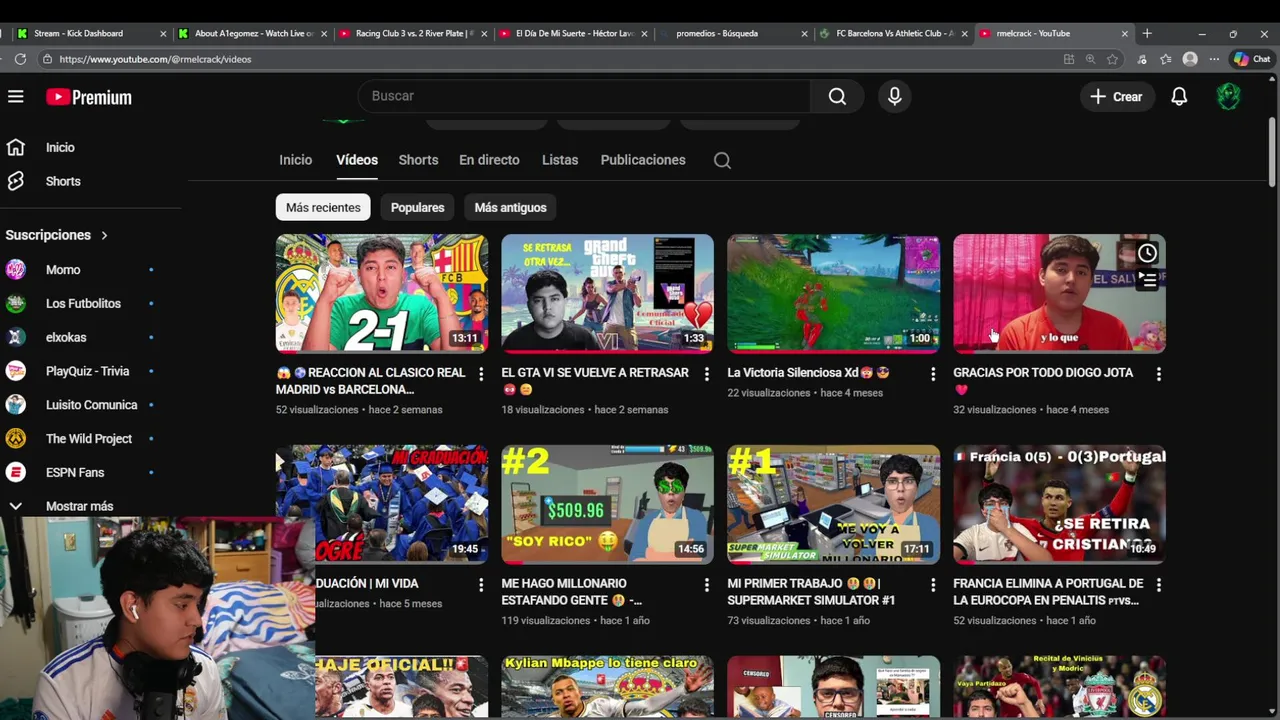Open options for ME HAGO MILLONARIO video

707,585
